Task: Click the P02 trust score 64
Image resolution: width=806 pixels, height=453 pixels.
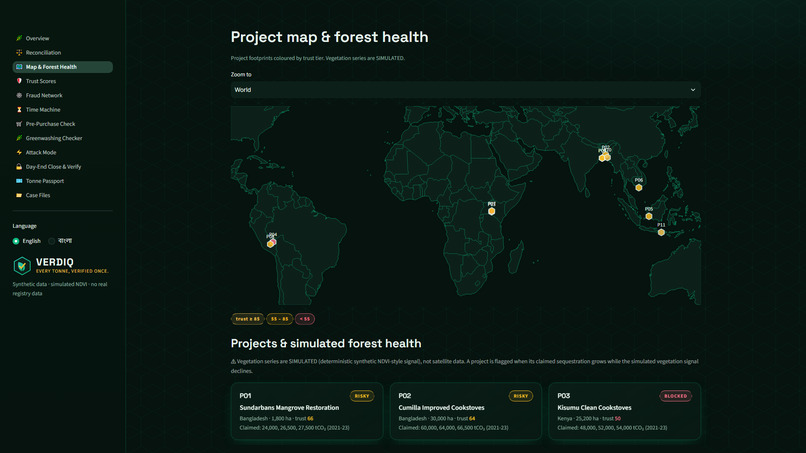Action: 472,419
